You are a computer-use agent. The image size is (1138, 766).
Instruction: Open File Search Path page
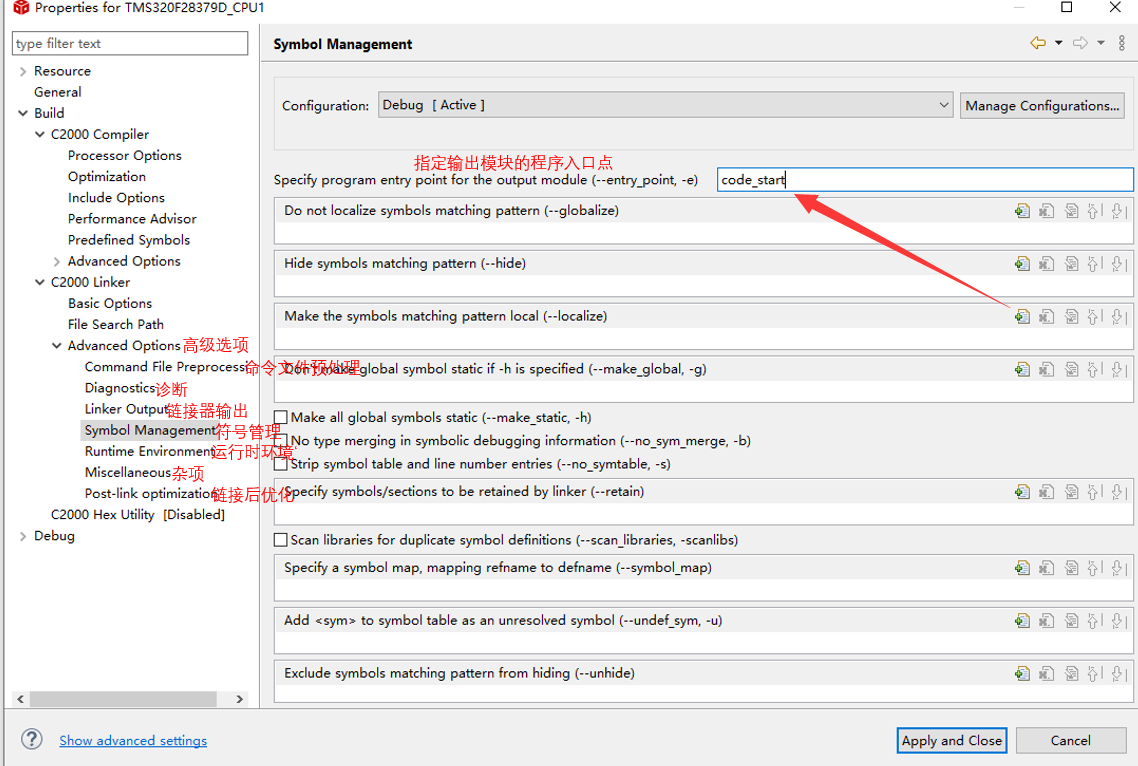[x=116, y=325]
